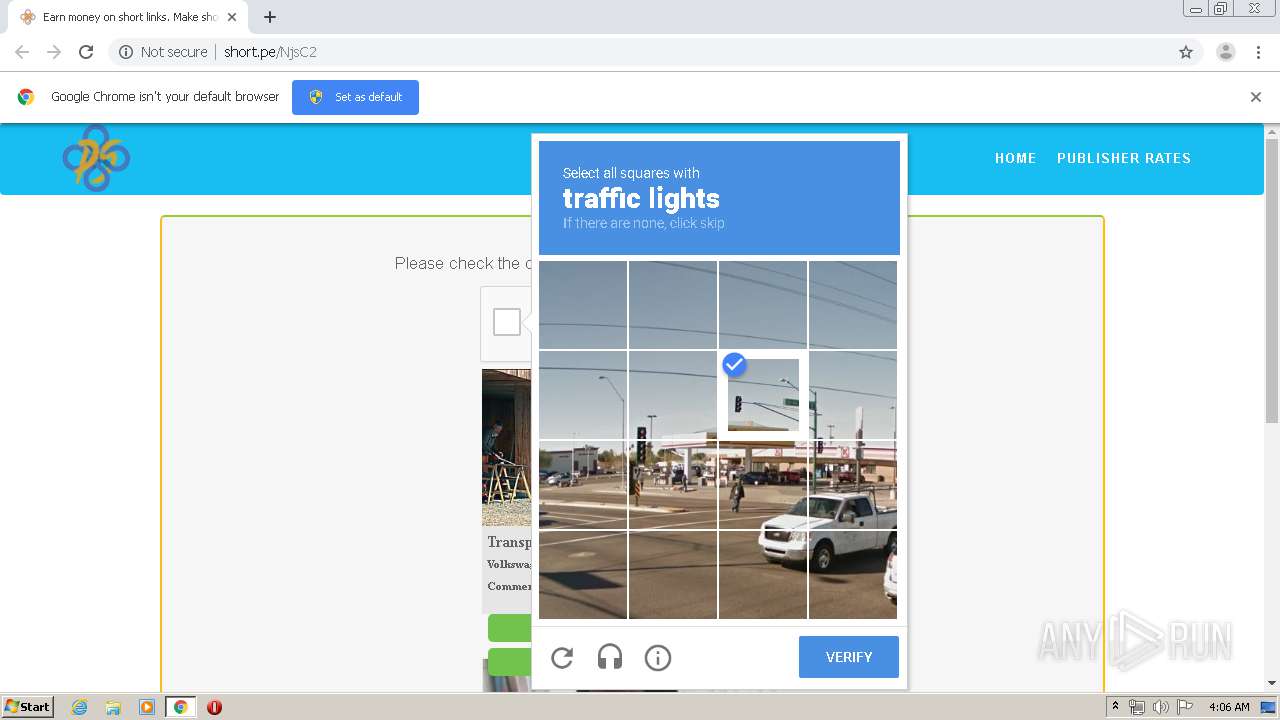Screen dimensions: 1280x720
Task: Open a new tab with plus button
Action: pyautogui.click(x=270, y=17)
